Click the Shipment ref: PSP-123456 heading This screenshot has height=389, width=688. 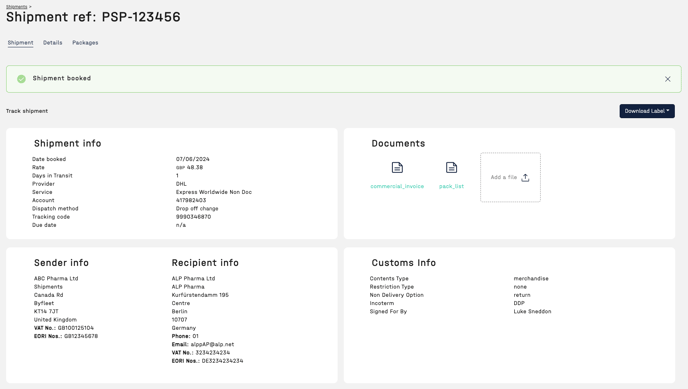point(93,17)
